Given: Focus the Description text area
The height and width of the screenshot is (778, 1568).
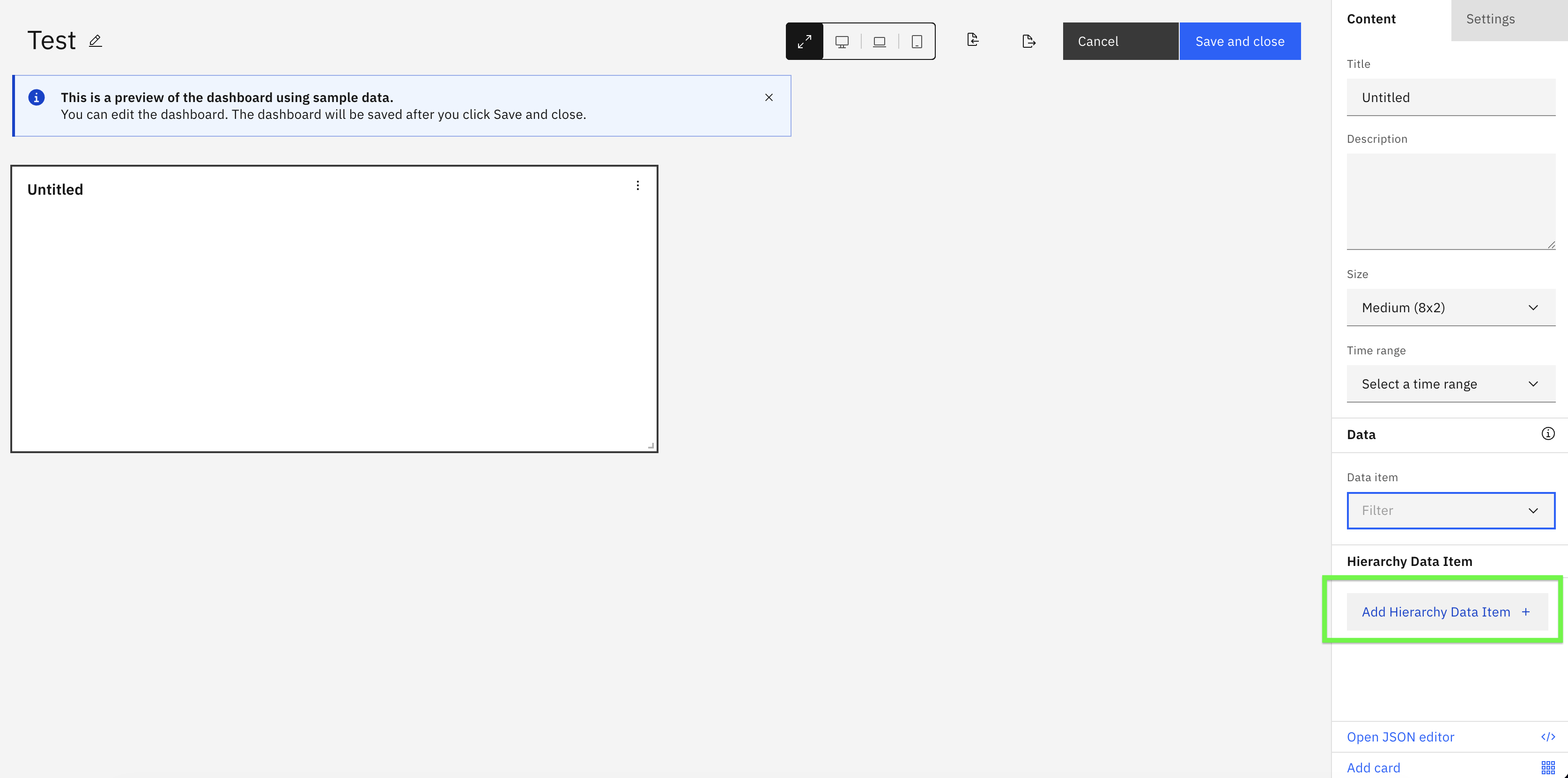Looking at the screenshot, I should coord(1450,201).
